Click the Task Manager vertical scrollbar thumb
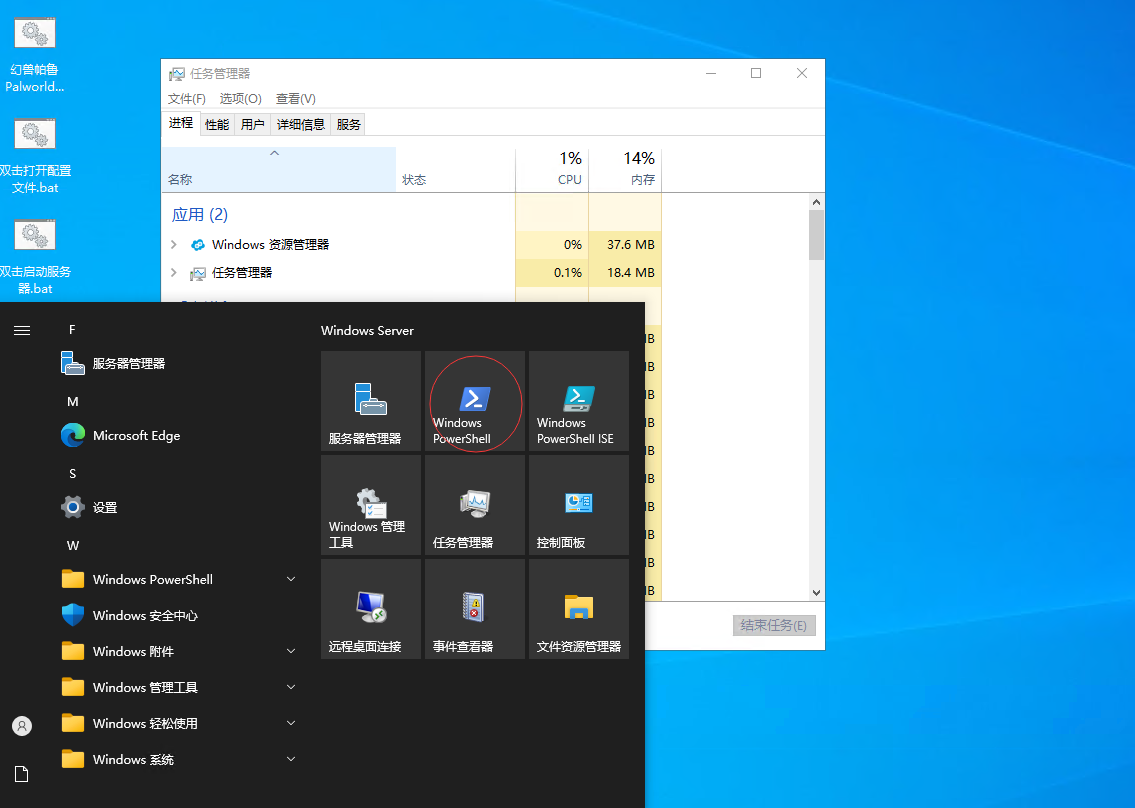 (x=817, y=235)
